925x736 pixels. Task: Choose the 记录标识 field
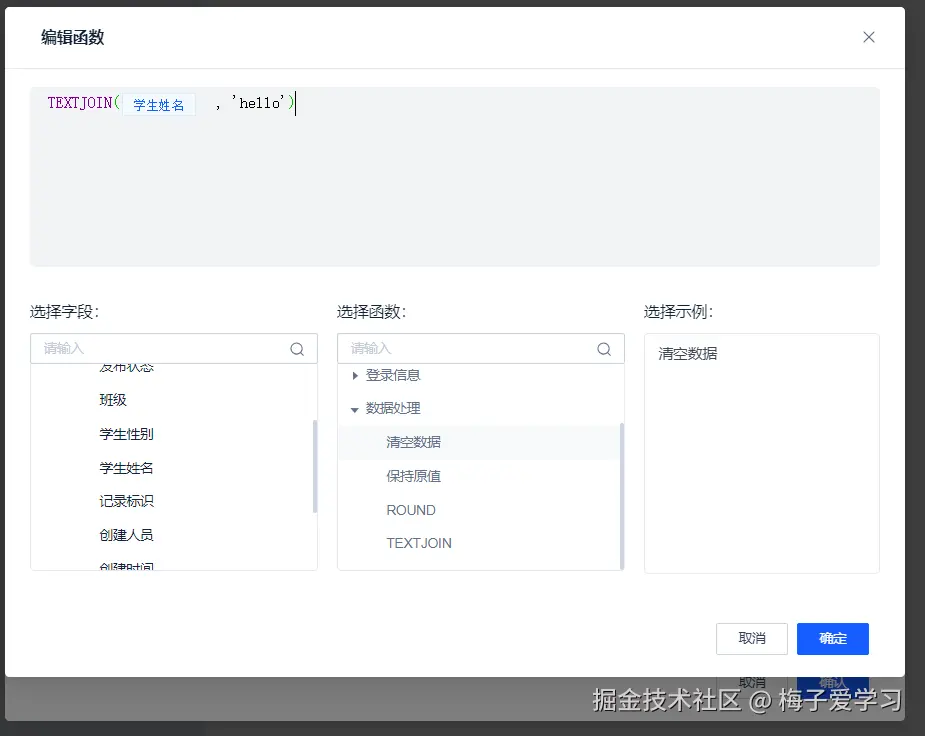pyautogui.click(x=126, y=501)
